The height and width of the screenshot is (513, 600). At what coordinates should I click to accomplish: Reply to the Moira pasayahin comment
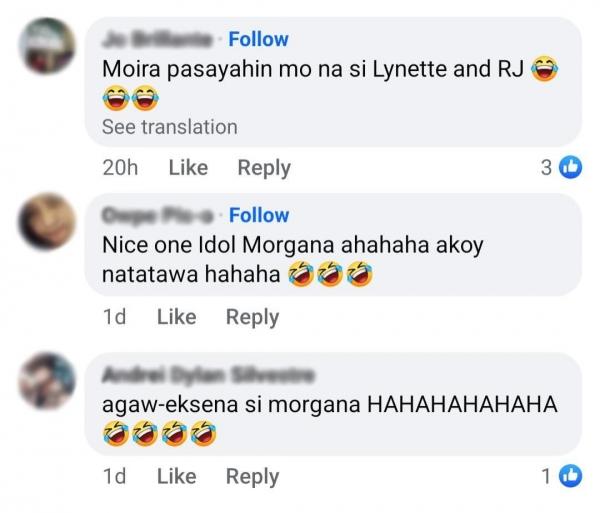tap(264, 168)
